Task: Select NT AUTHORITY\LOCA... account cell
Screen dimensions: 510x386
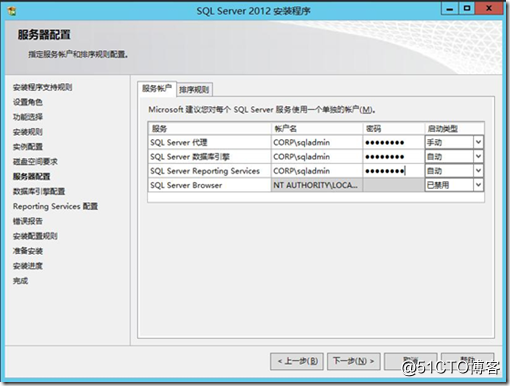Action: point(317,185)
